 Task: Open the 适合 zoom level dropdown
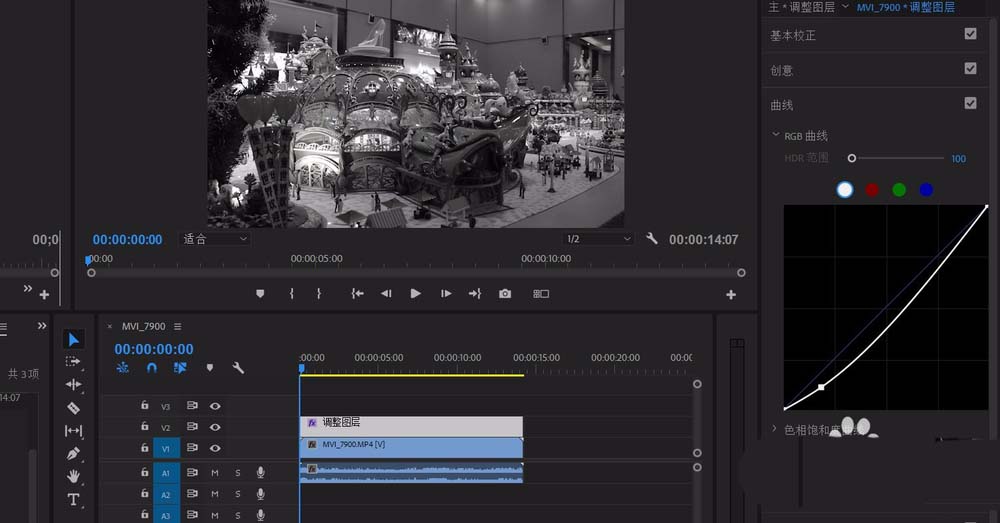click(x=215, y=239)
